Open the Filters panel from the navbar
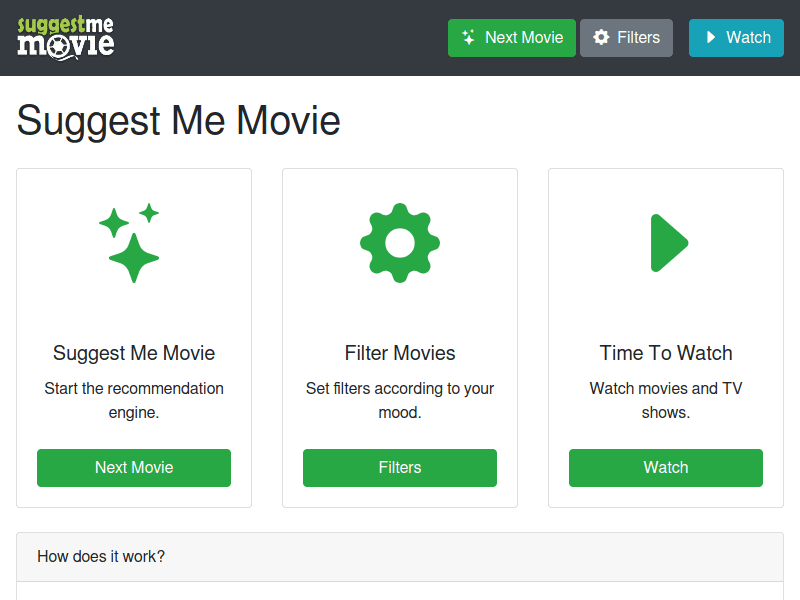 [626, 37]
